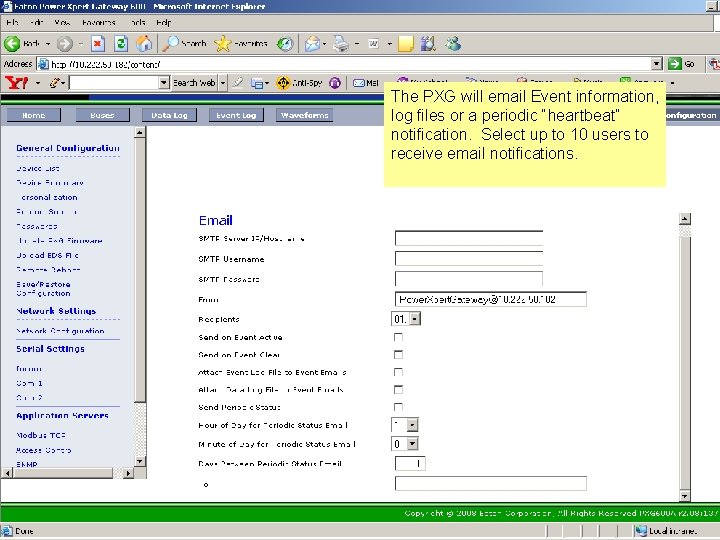Open the Edit menu
The image size is (720, 540).
coord(36,22)
